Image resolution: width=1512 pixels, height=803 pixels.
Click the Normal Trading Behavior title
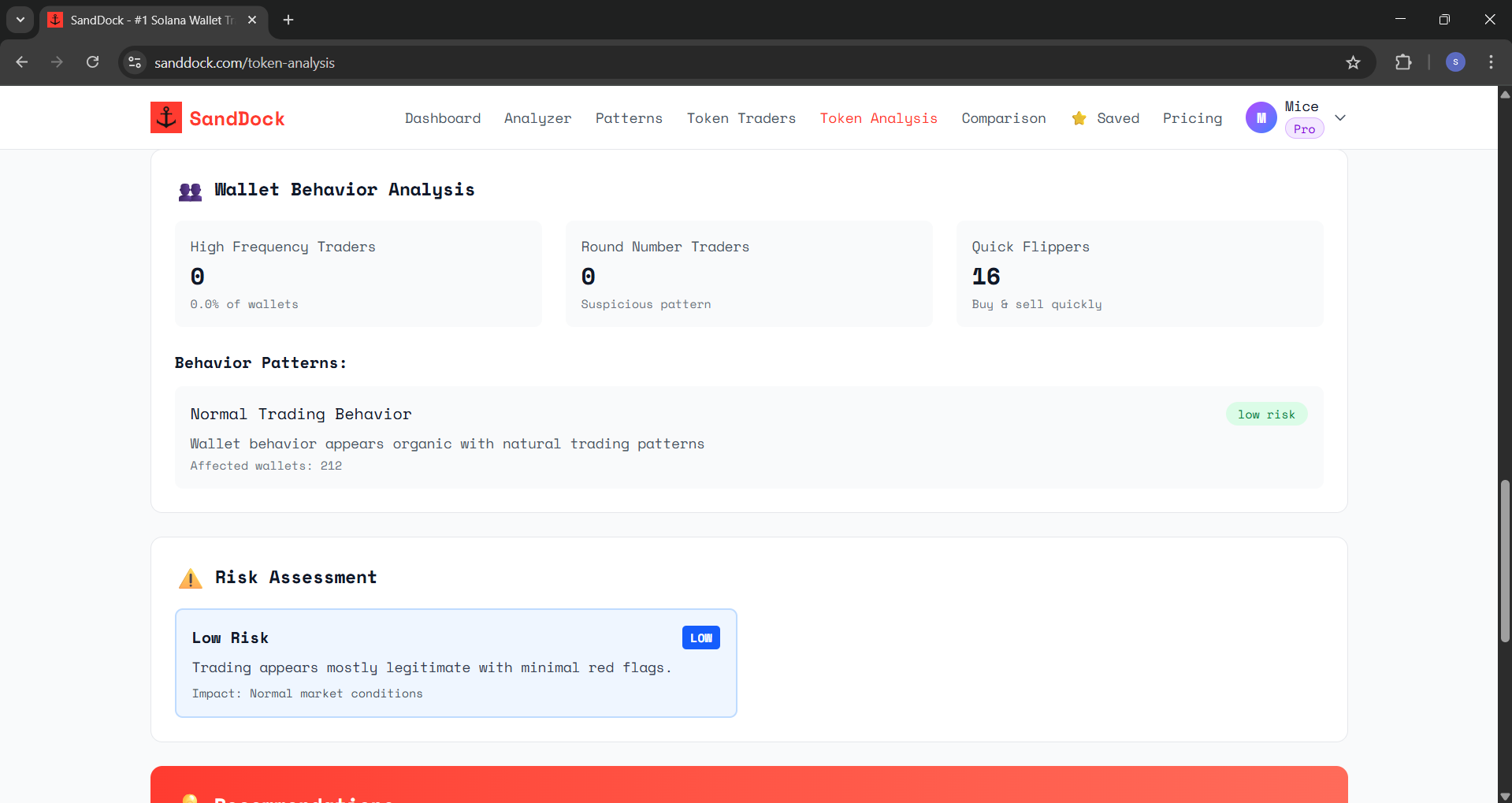pos(301,415)
